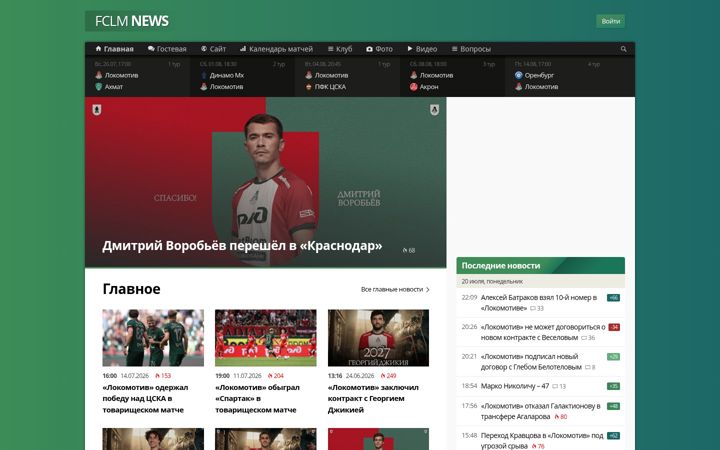Screen dimensions: 720x450
Task: Click the Войти login button
Action: click(610, 21)
